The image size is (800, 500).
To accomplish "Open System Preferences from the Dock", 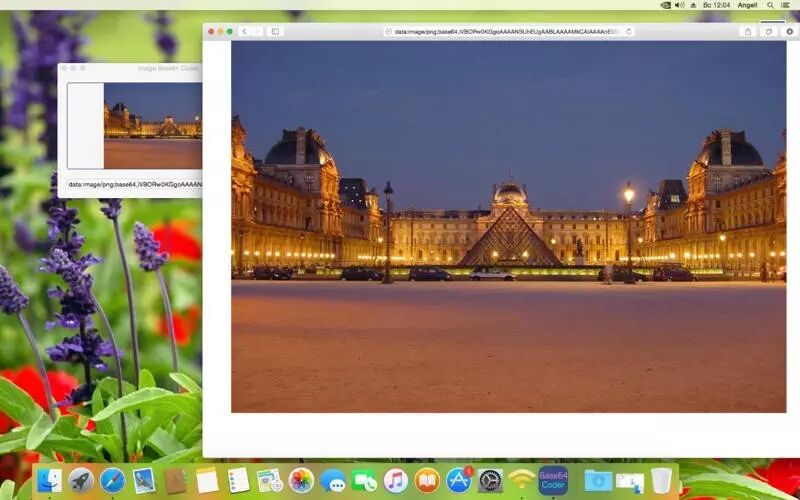I will [490, 481].
